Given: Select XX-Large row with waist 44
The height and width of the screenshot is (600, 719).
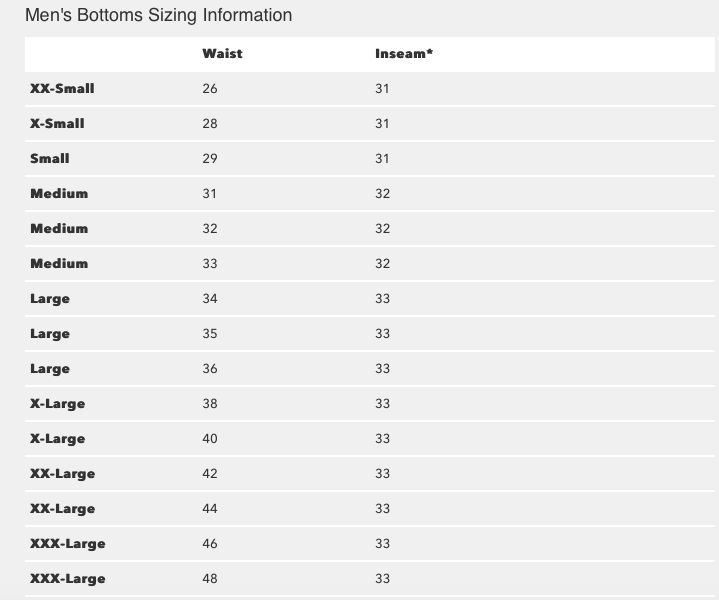Looking at the screenshot, I should (x=370, y=509).
